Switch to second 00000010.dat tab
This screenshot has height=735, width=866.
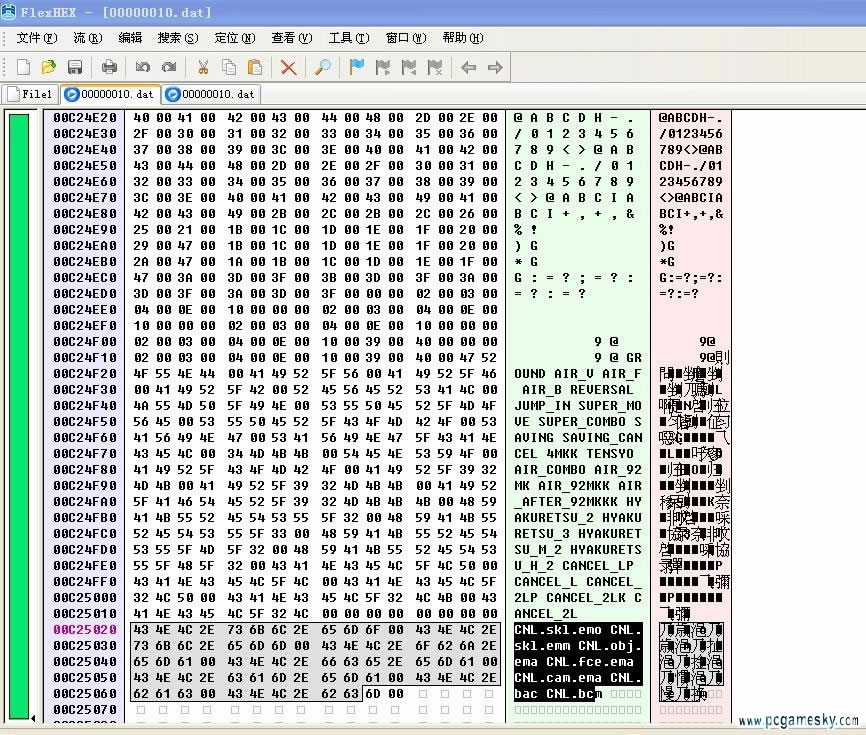click(x=211, y=94)
